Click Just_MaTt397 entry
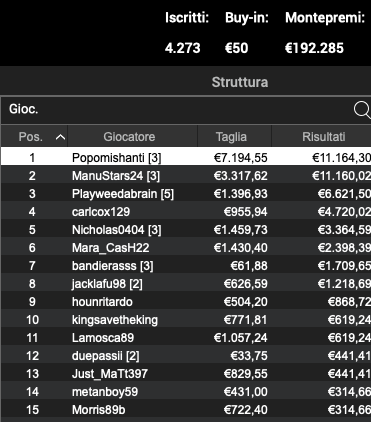This screenshot has height=422, width=371. pos(186,373)
